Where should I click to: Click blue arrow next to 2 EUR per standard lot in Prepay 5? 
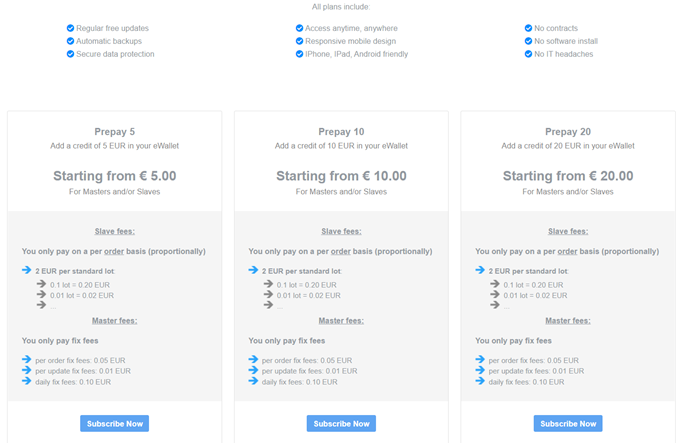click(x=26, y=270)
